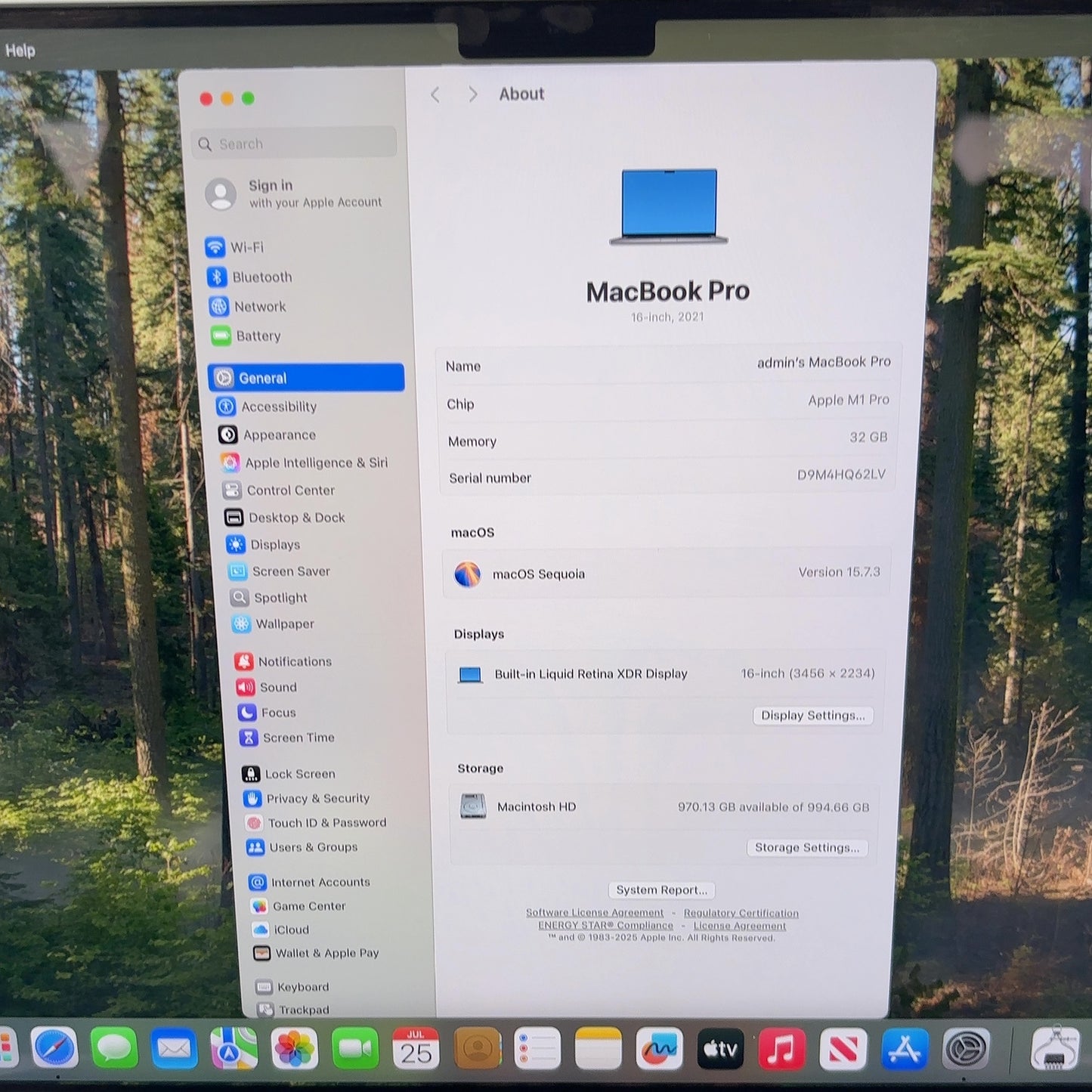Screen dimensions: 1092x1092
Task: Open Control Center settings
Action: pyautogui.click(x=279, y=490)
